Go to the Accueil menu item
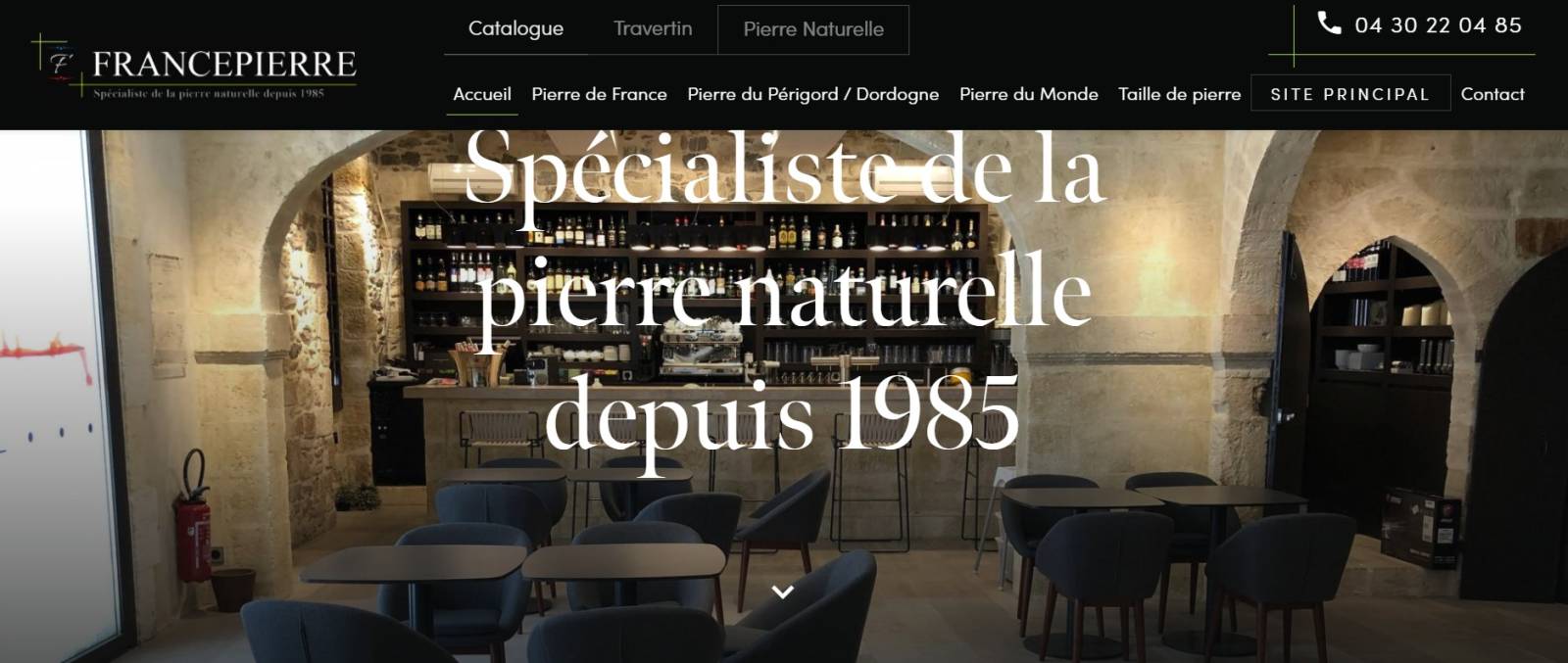1568x663 pixels. [x=482, y=94]
